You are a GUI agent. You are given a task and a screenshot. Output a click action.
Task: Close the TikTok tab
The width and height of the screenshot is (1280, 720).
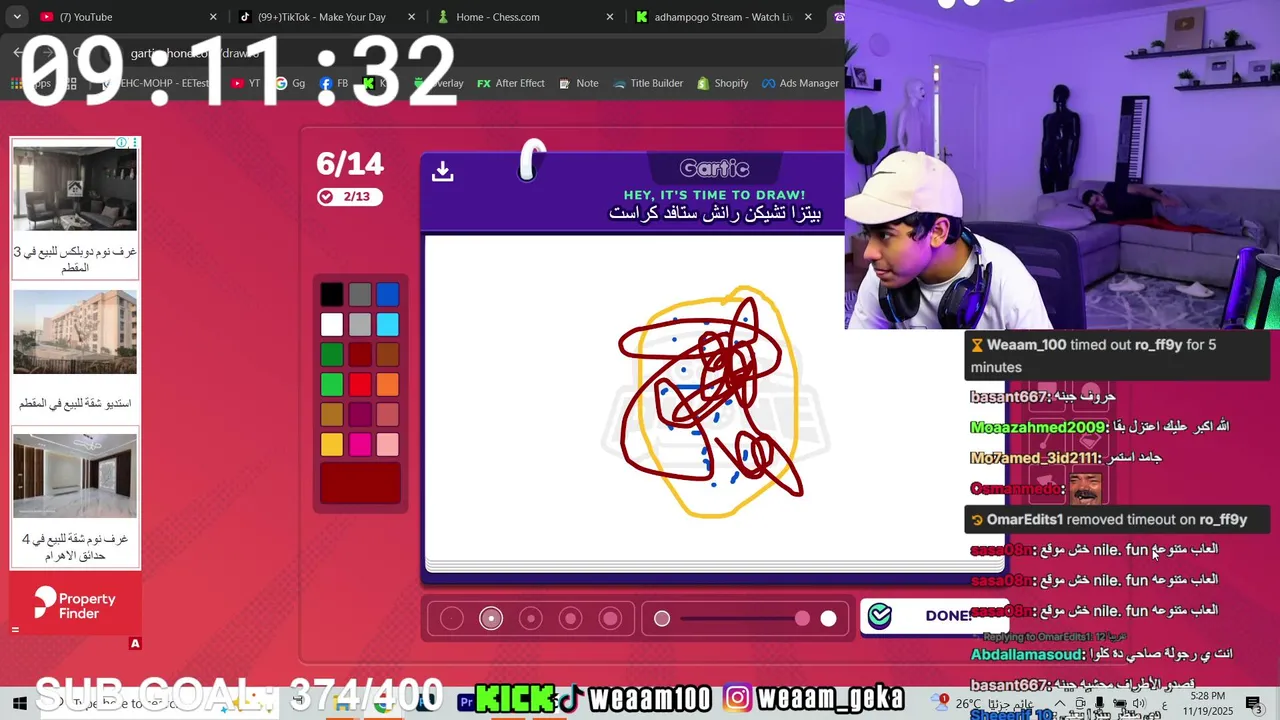[412, 17]
